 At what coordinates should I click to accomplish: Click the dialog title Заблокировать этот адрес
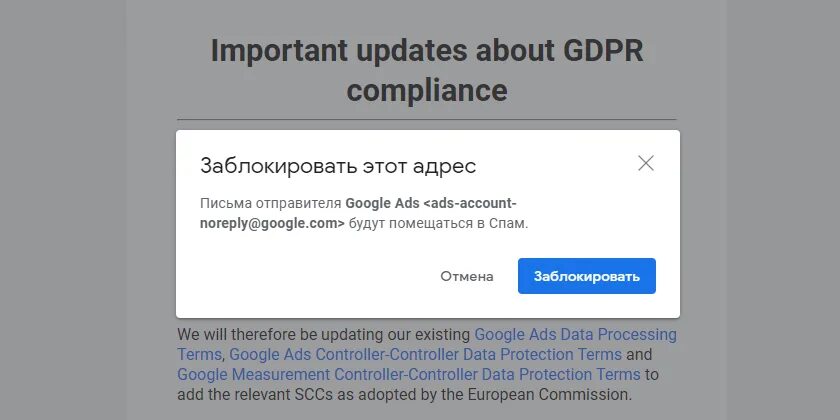click(338, 165)
